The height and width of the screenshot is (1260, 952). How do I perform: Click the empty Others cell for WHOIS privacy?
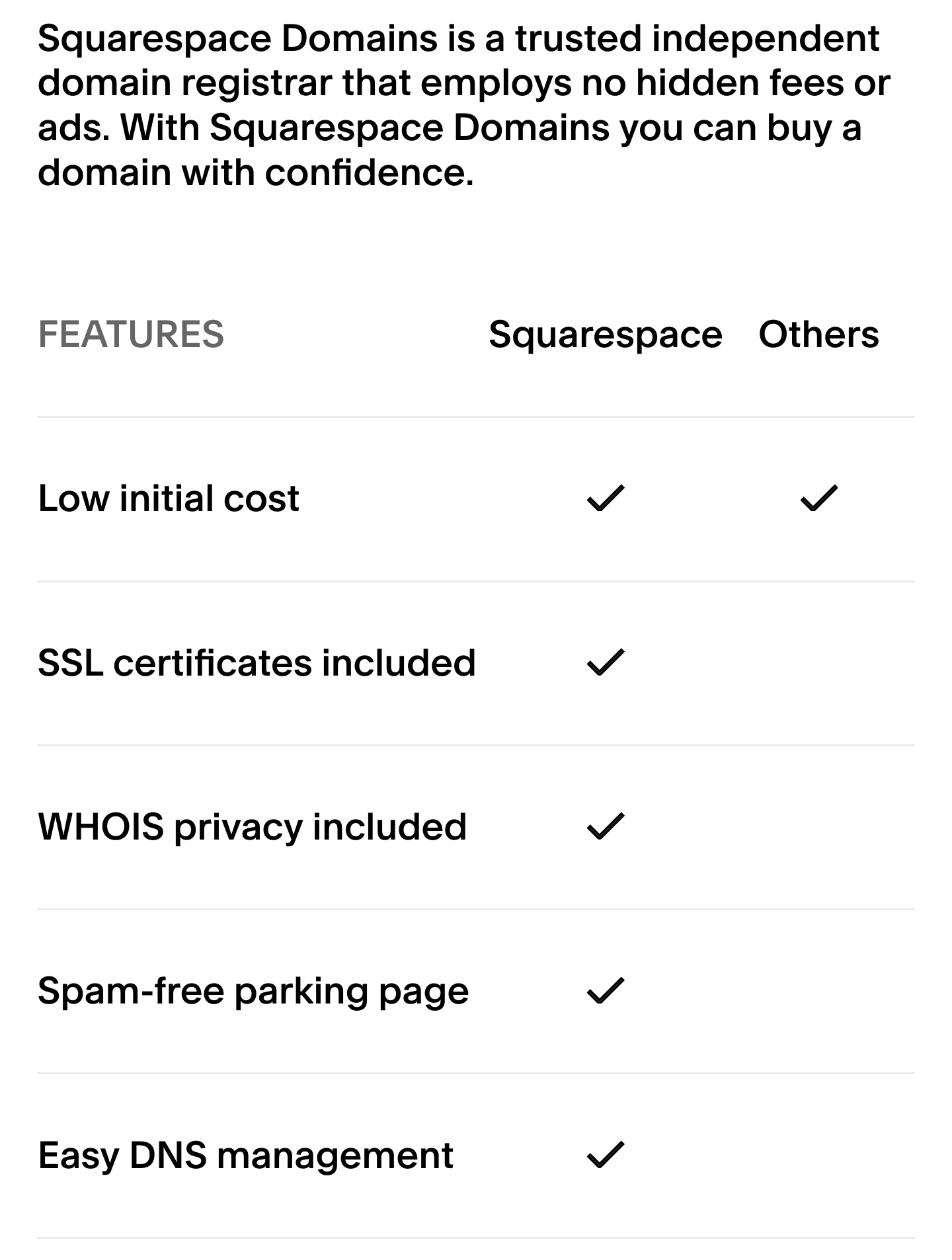pyautogui.click(x=818, y=826)
